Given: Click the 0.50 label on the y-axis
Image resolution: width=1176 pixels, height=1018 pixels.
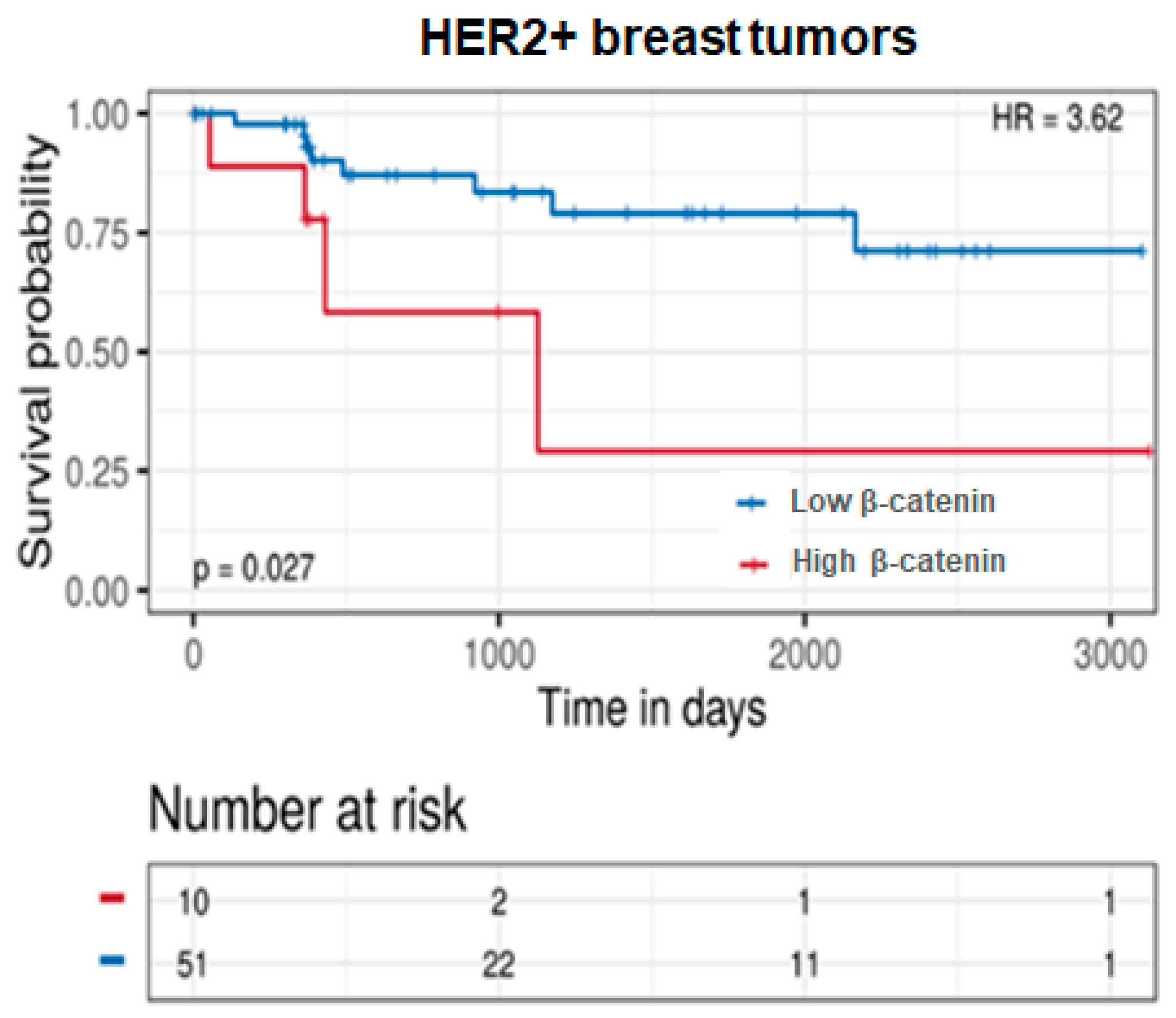Looking at the screenshot, I should pos(97,354).
